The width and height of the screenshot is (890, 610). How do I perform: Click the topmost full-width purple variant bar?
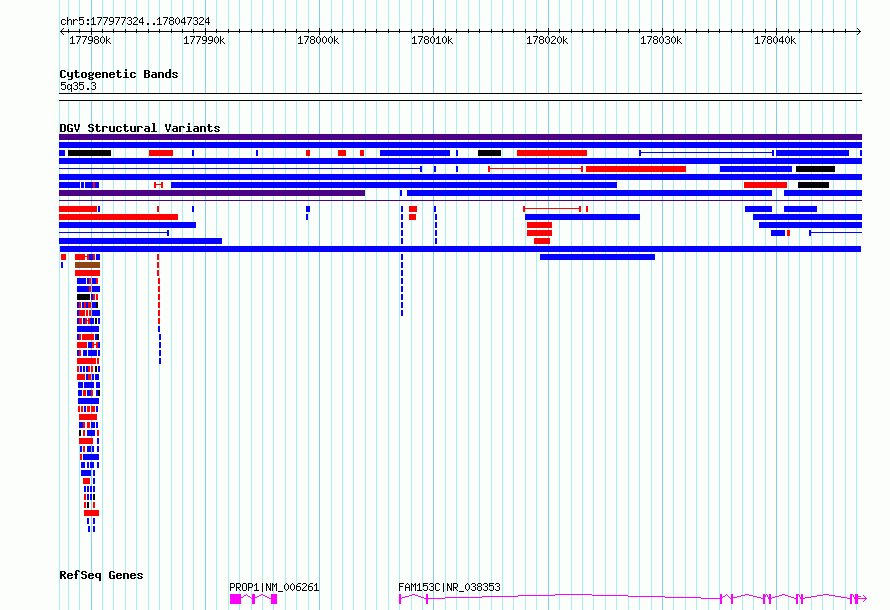(x=460, y=137)
